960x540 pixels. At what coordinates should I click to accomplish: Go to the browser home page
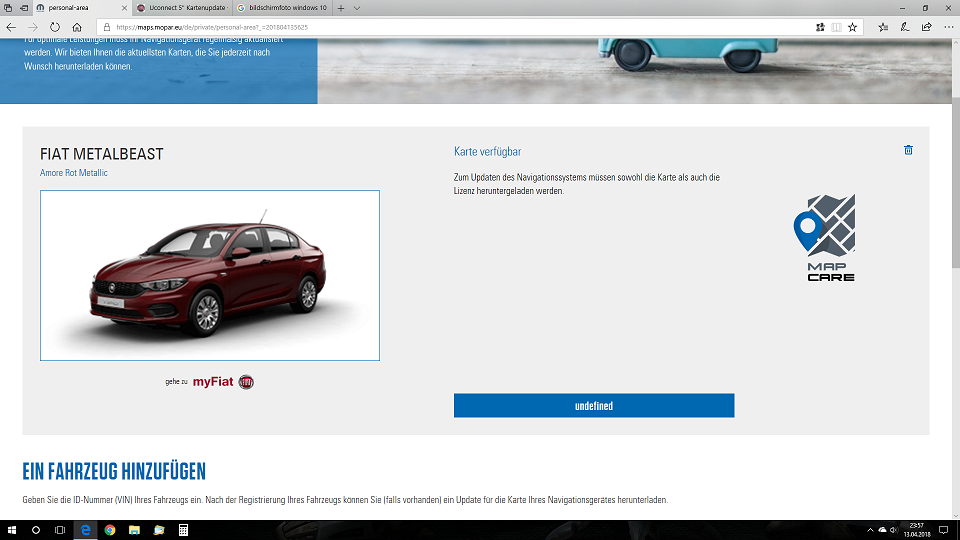pos(77,27)
